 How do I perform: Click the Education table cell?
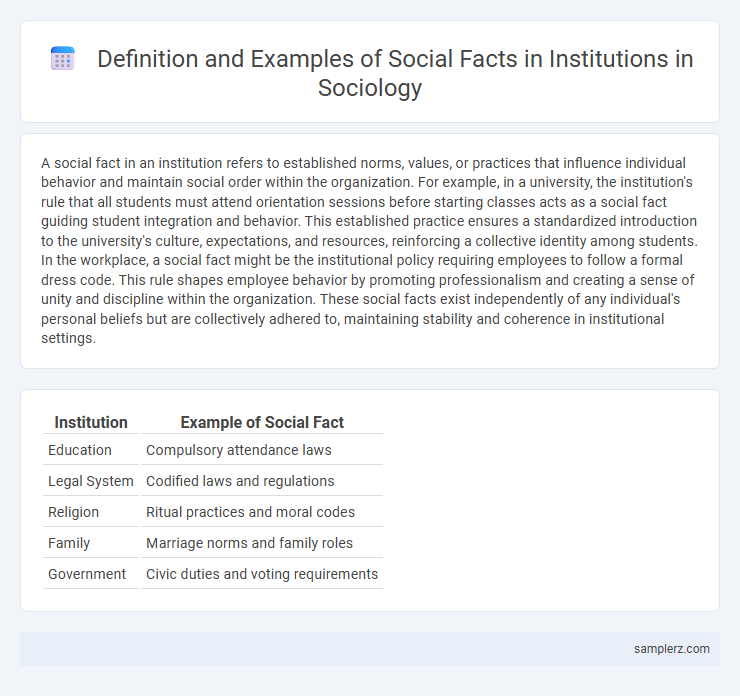[x=91, y=450]
